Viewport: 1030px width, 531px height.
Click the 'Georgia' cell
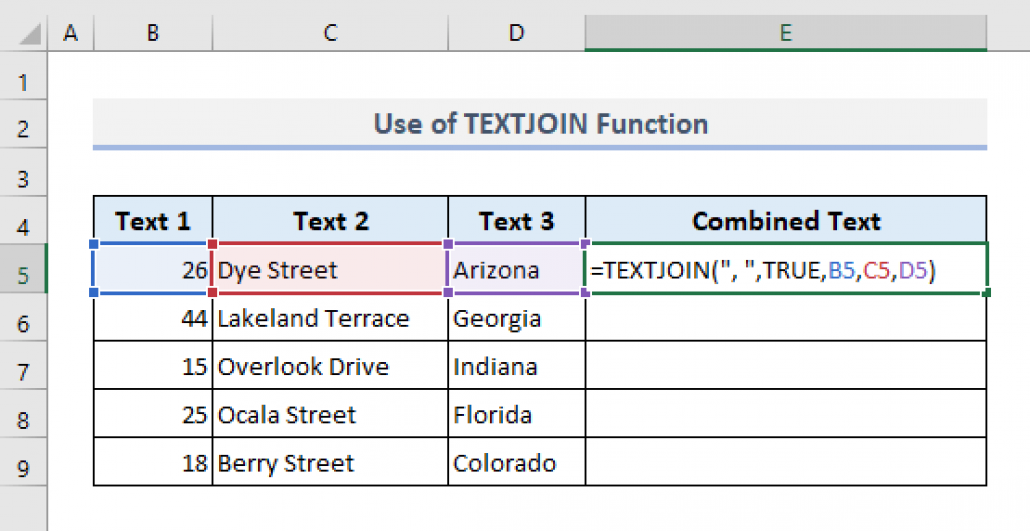(517, 317)
